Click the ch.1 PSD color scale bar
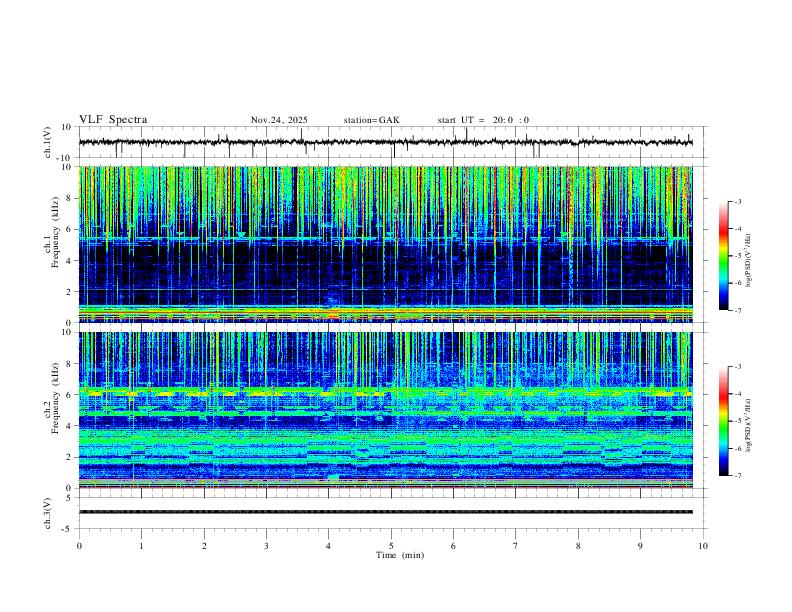The image size is (792, 612). (723, 256)
